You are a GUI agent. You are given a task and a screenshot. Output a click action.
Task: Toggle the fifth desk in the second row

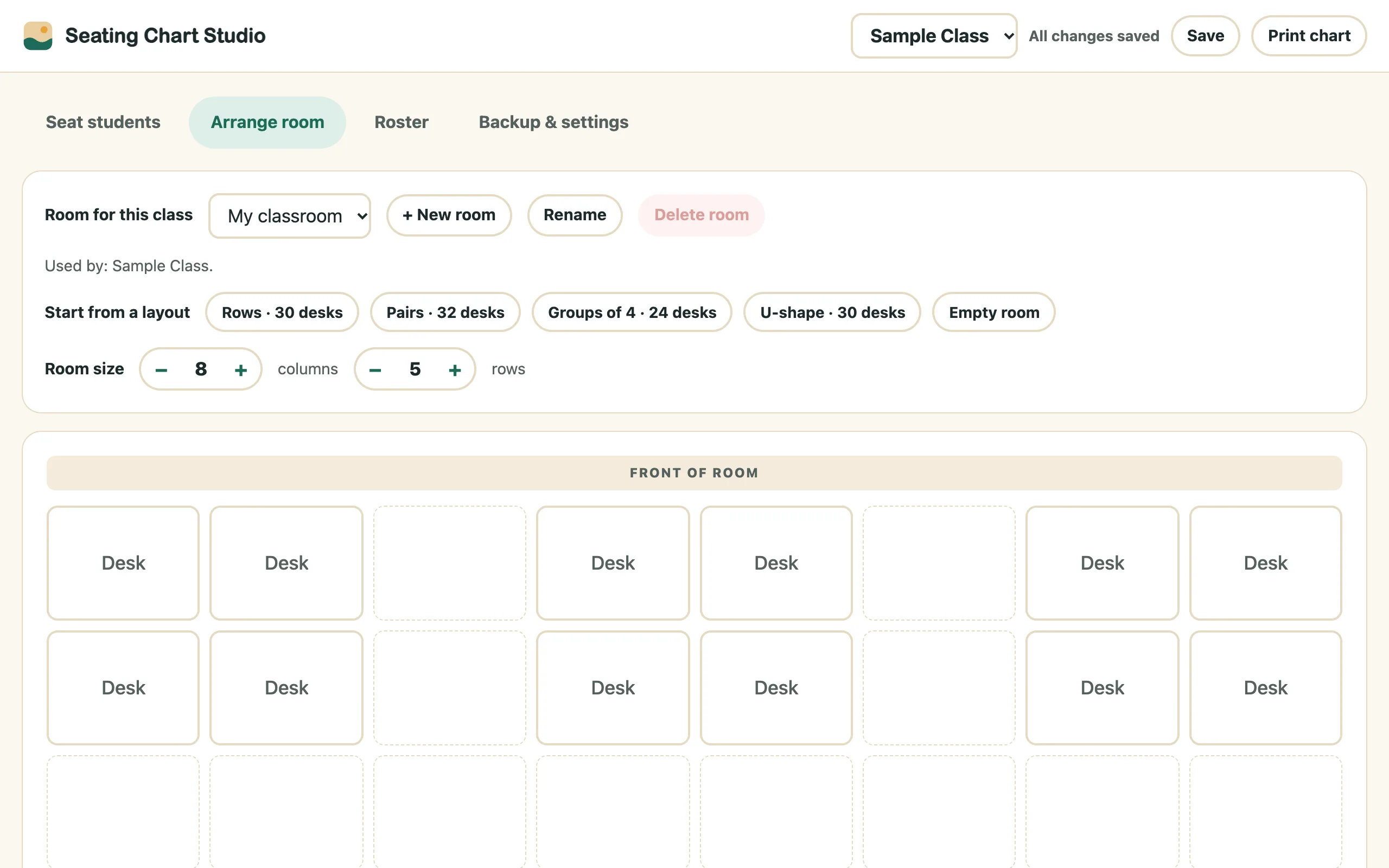(x=776, y=688)
